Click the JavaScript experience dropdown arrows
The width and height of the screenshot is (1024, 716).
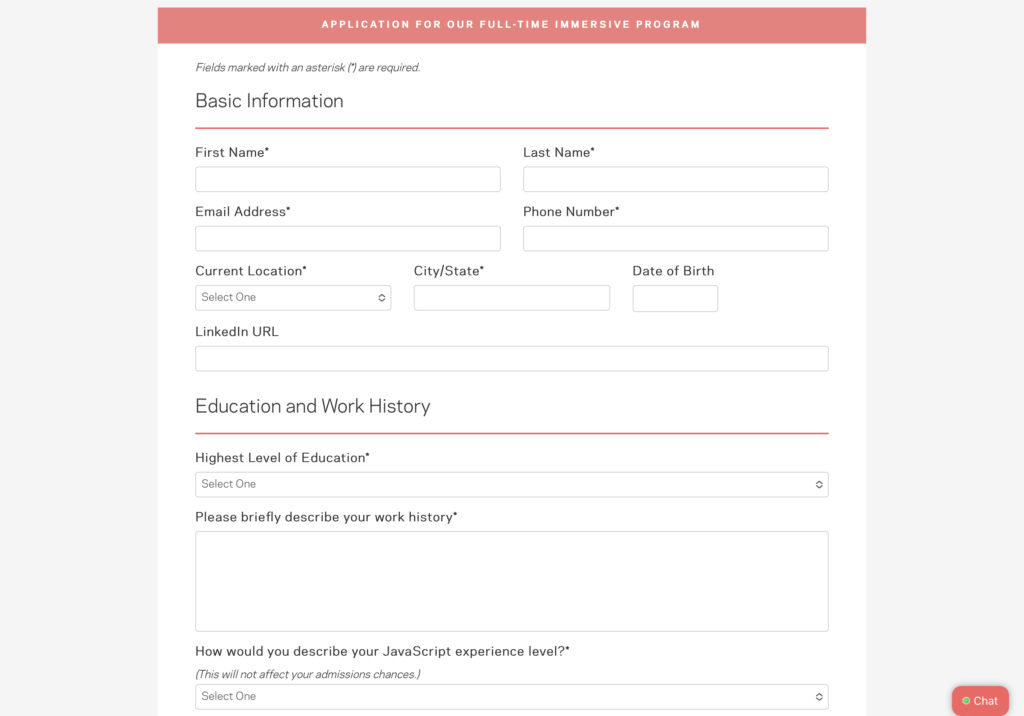819,696
